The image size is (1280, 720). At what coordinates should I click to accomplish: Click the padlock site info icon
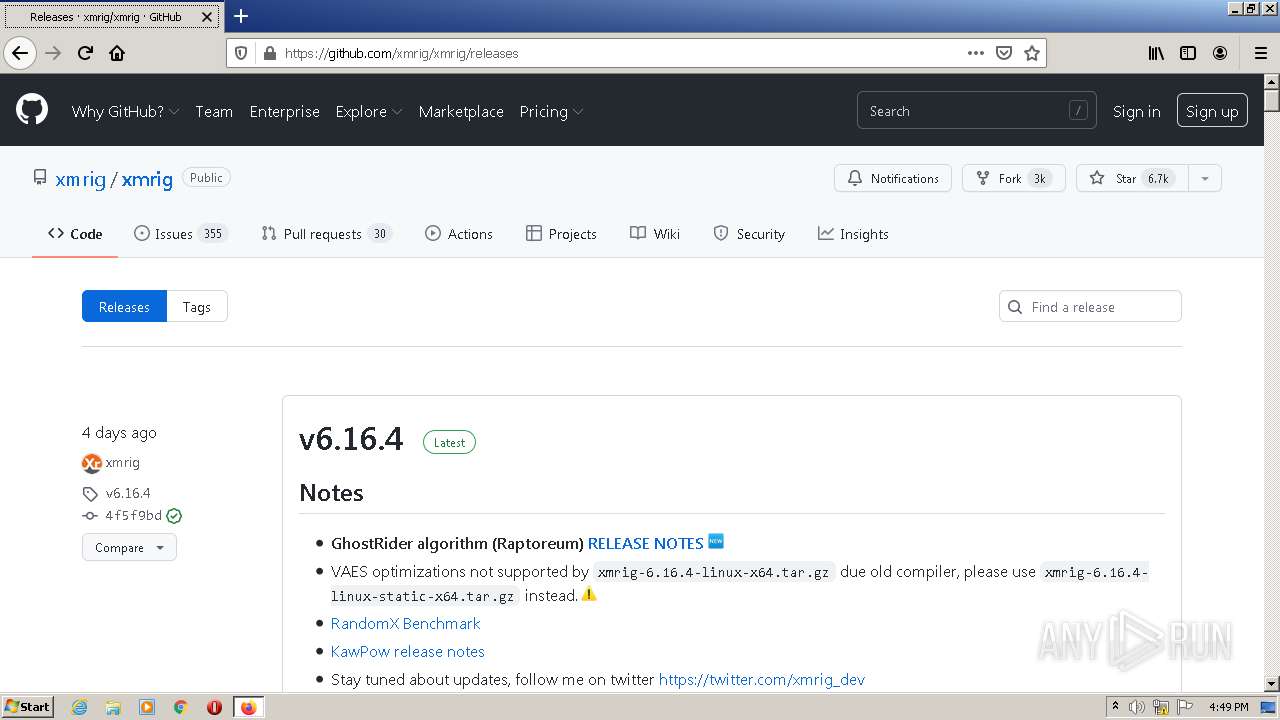coord(269,53)
